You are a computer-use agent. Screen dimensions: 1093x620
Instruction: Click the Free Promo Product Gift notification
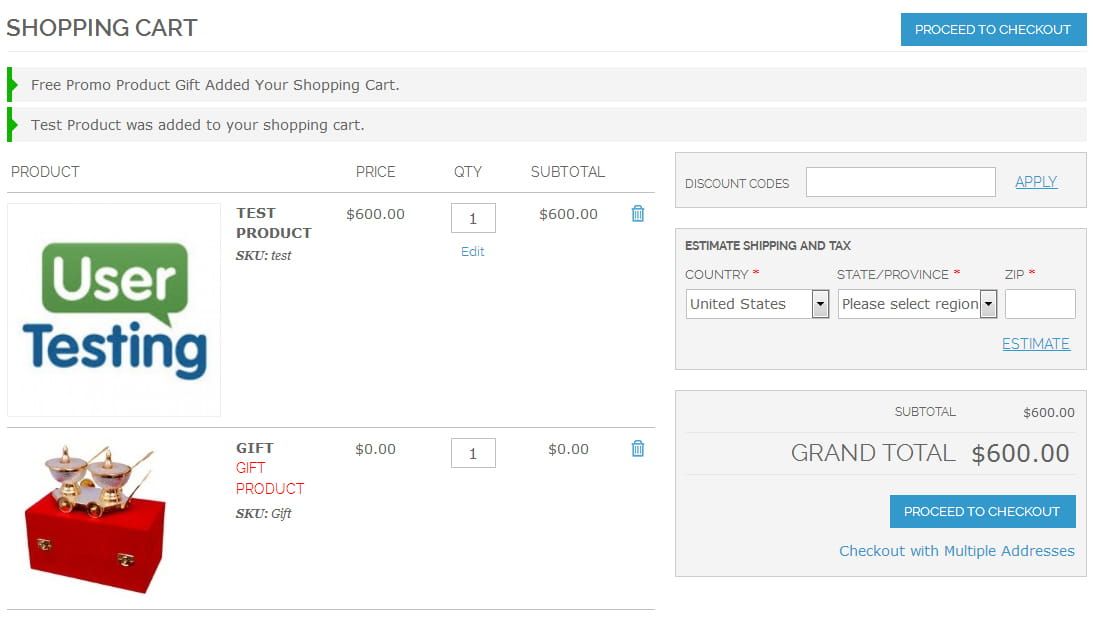point(215,85)
